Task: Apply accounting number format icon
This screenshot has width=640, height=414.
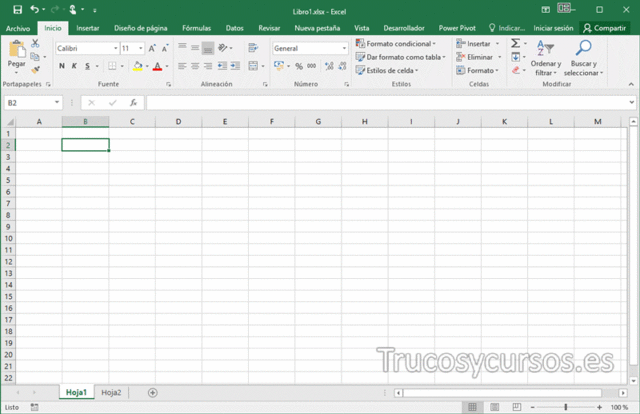Action: [x=279, y=66]
